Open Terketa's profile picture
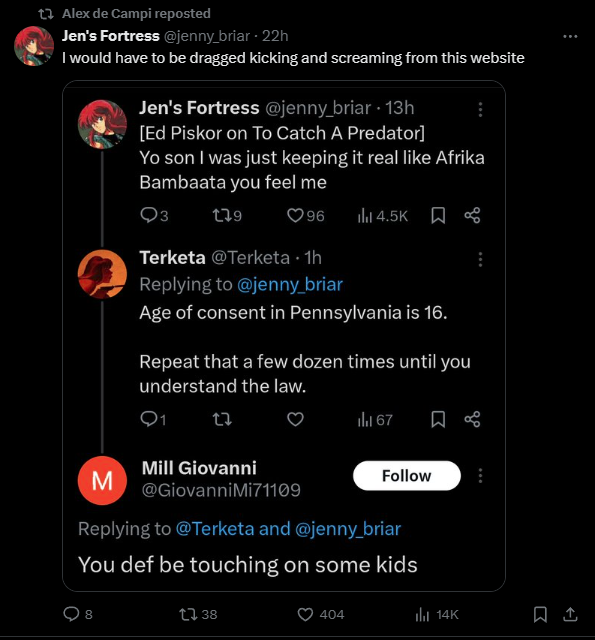This screenshot has width=595, height=640. pos(102,274)
